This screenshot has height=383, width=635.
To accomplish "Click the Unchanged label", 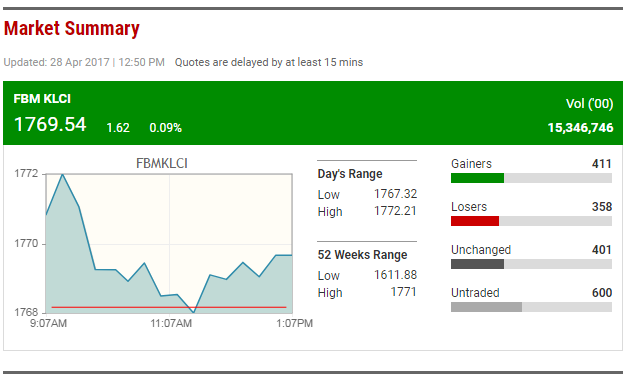I will 481,250.
